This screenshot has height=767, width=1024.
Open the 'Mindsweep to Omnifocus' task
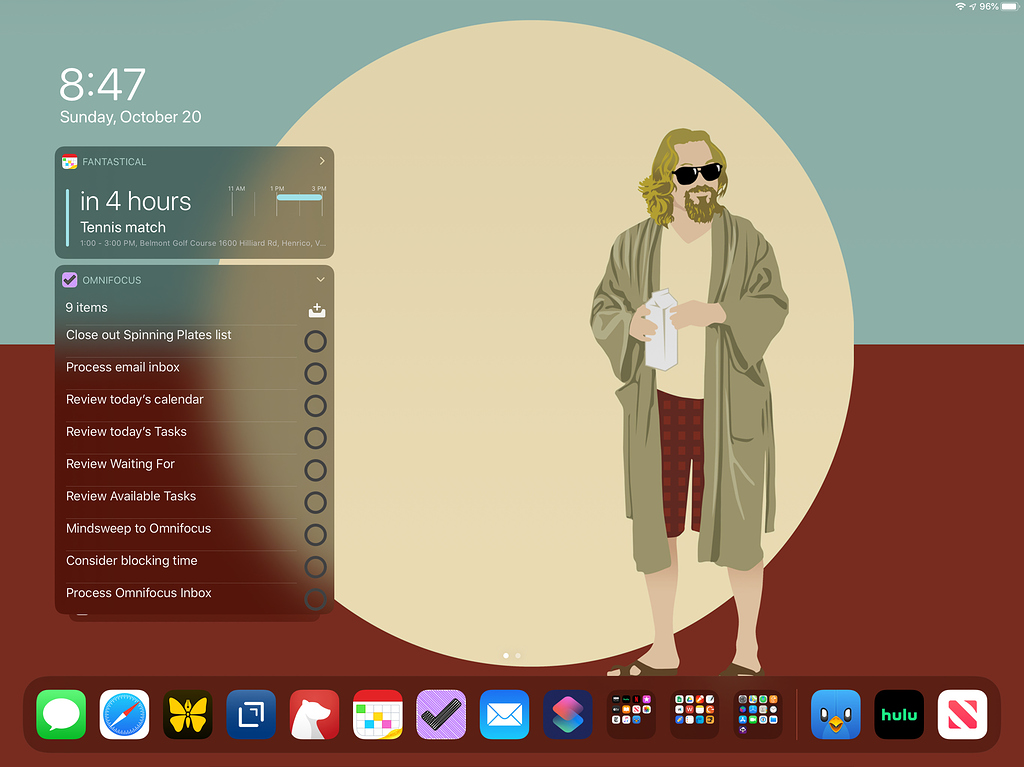coord(138,528)
